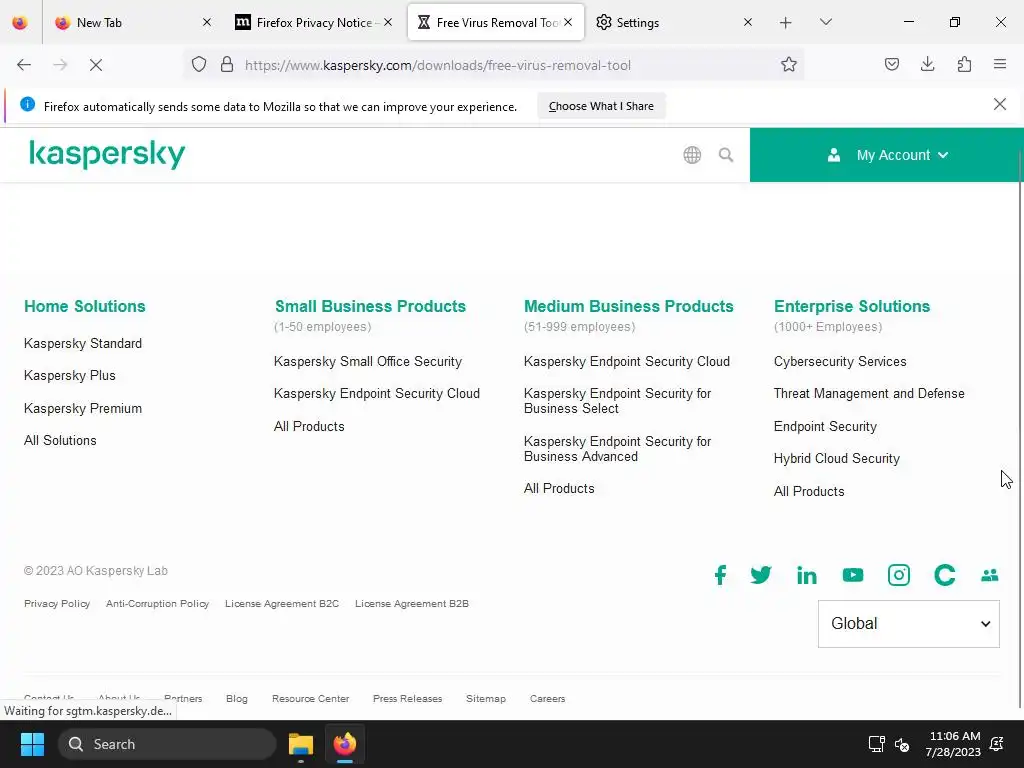Screen dimensions: 1024x768
Task: Open Kaspersky LinkedIn icon
Action: pyautogui.click(x=807, y=575)
